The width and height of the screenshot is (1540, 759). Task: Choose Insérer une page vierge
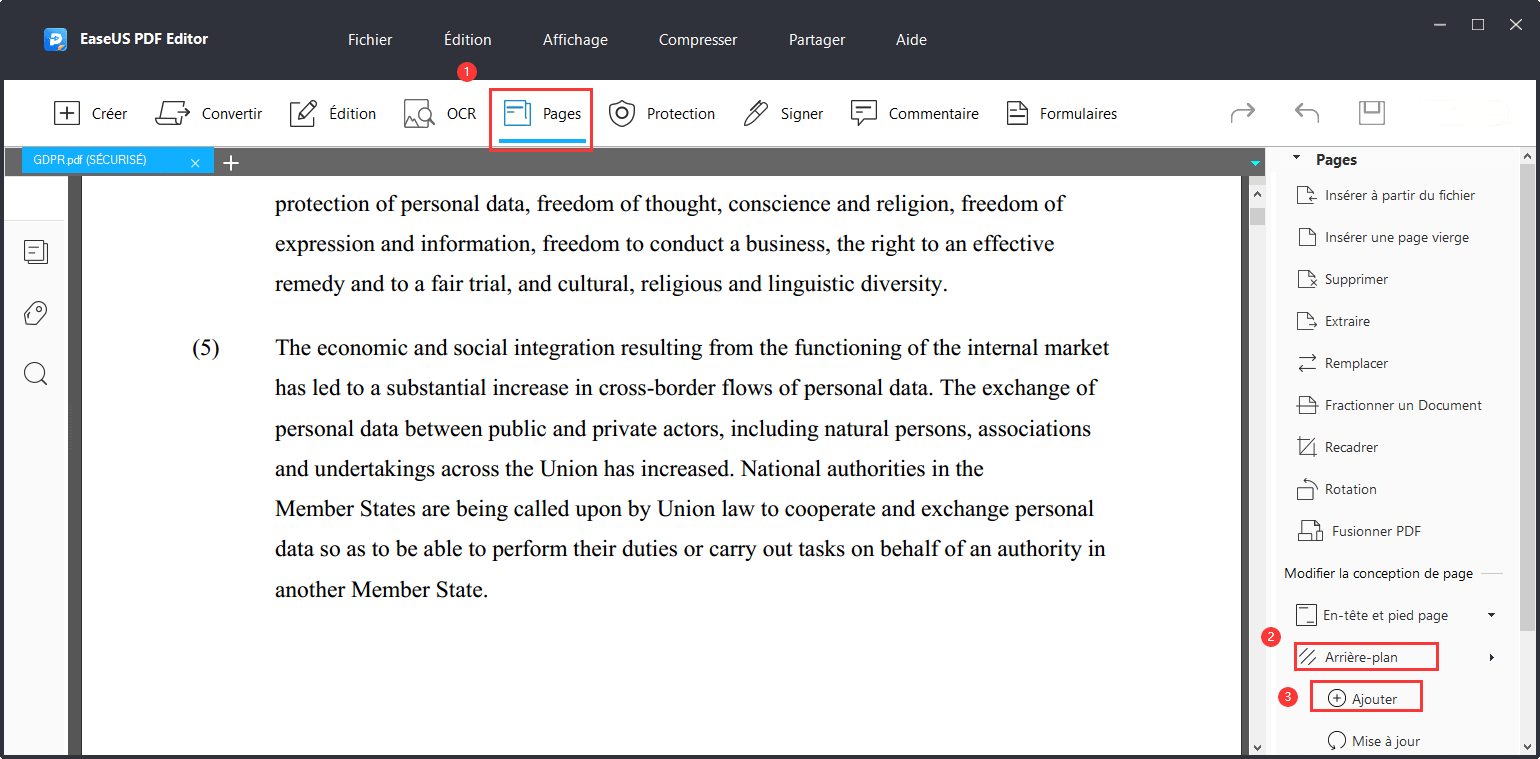tap(1382, 237)
